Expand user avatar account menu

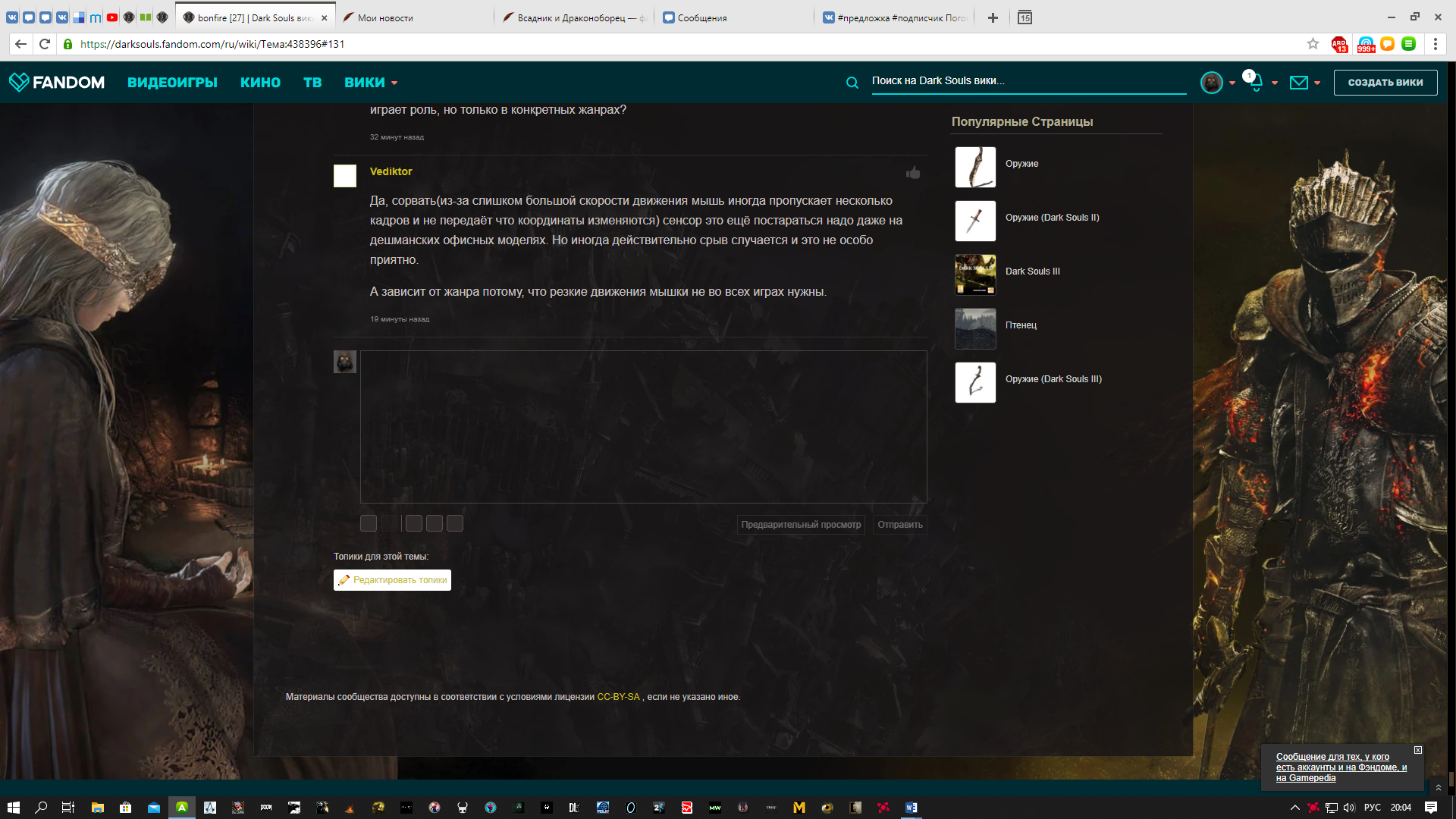click(1212, 83)
